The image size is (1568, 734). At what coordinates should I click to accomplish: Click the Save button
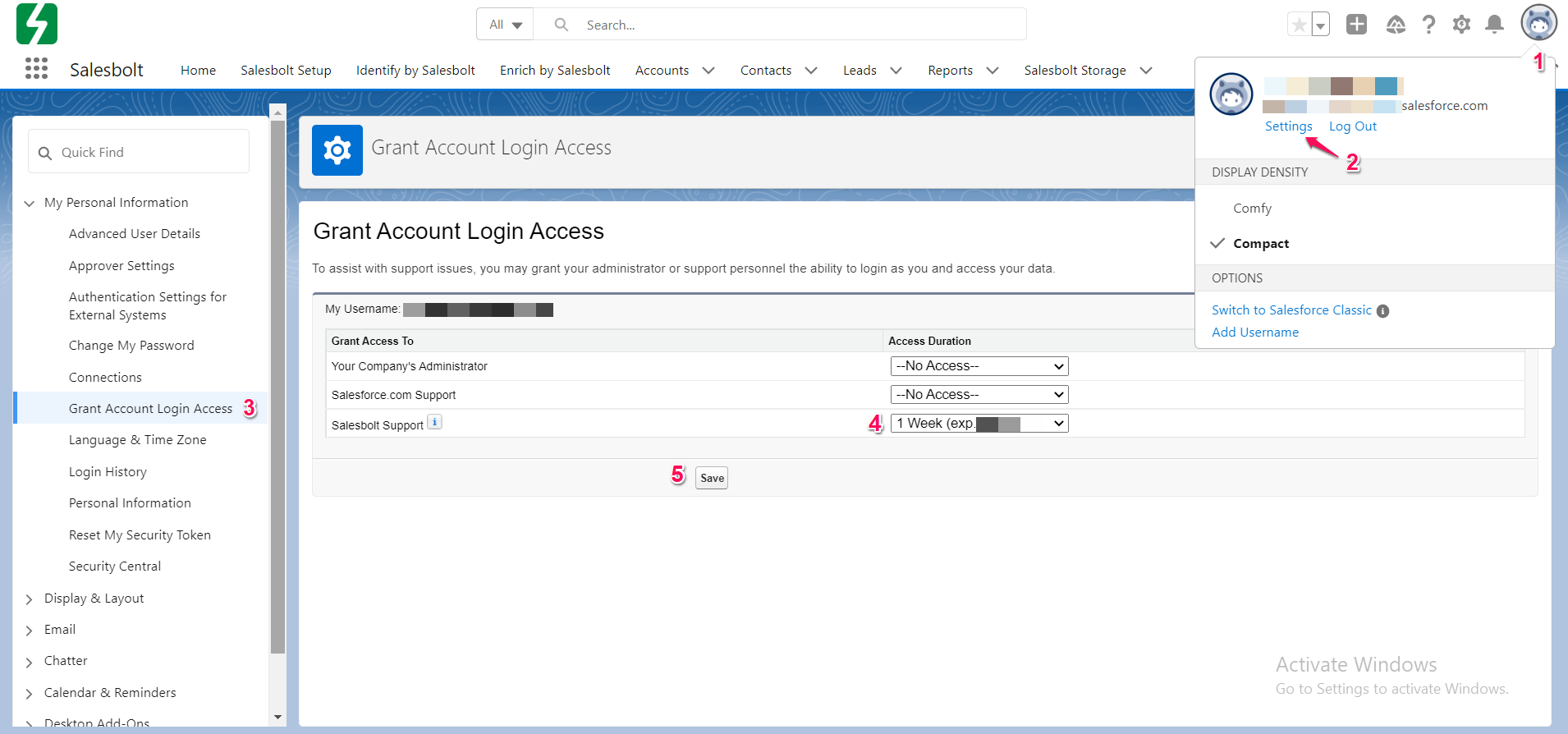(x=712, y=478)
